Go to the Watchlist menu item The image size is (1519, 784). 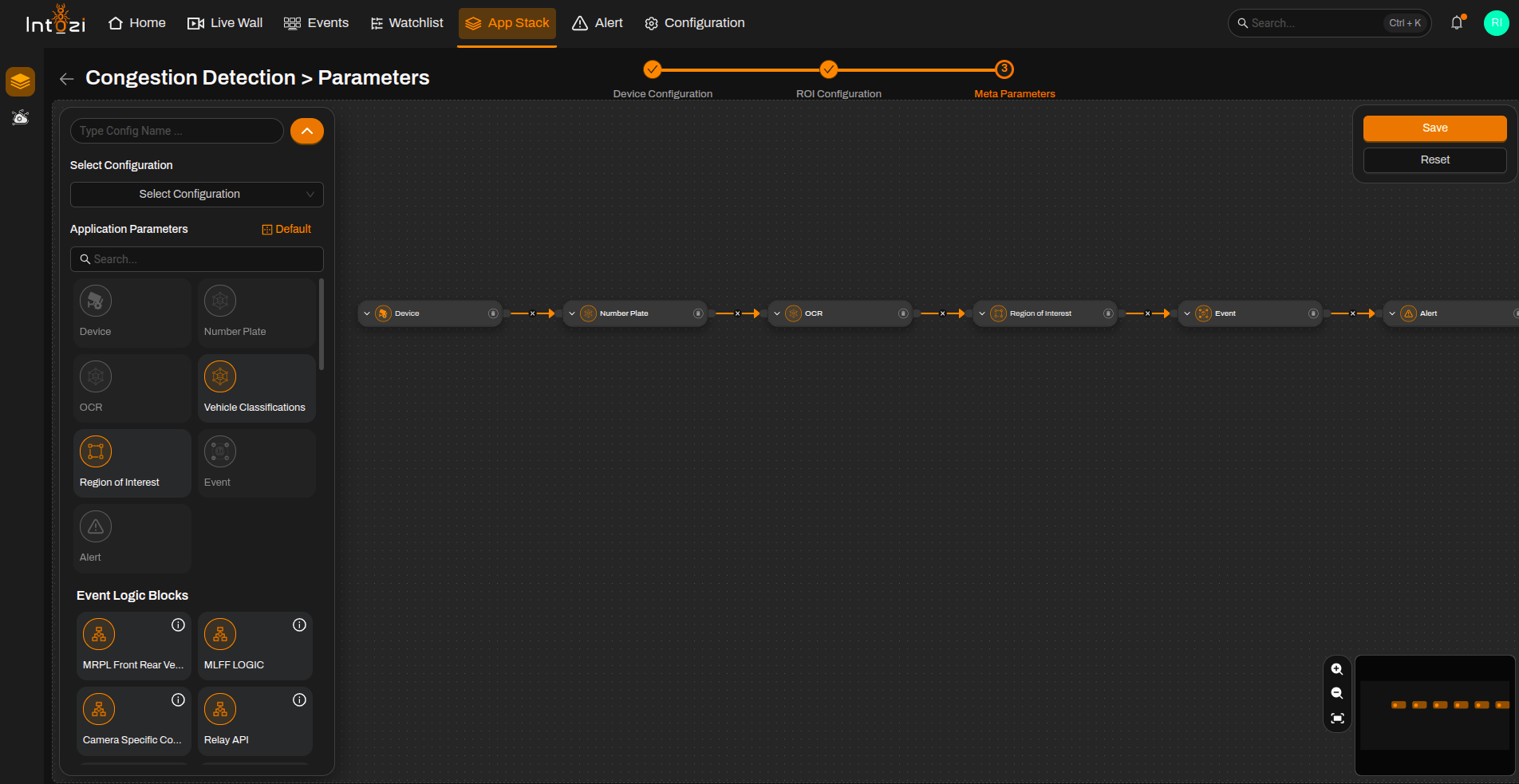click(x=407, y=23)
